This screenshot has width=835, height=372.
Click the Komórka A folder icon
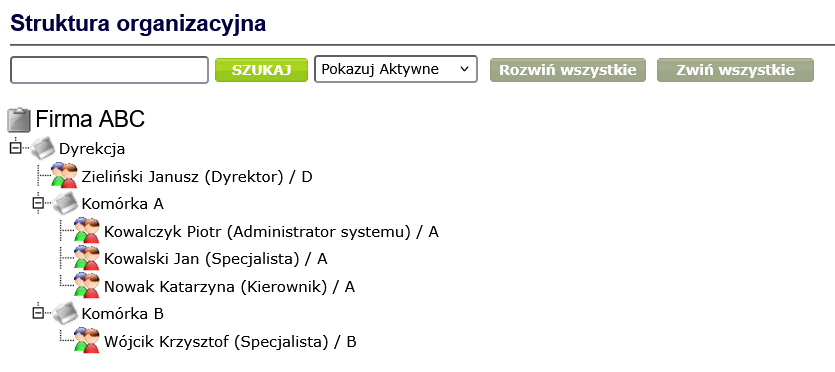(65, 203)
